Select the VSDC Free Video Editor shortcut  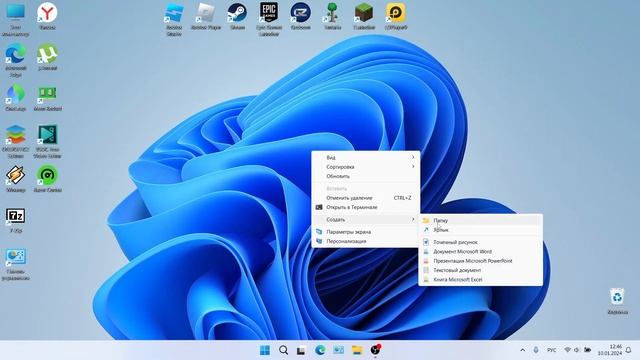coord(47,141)
